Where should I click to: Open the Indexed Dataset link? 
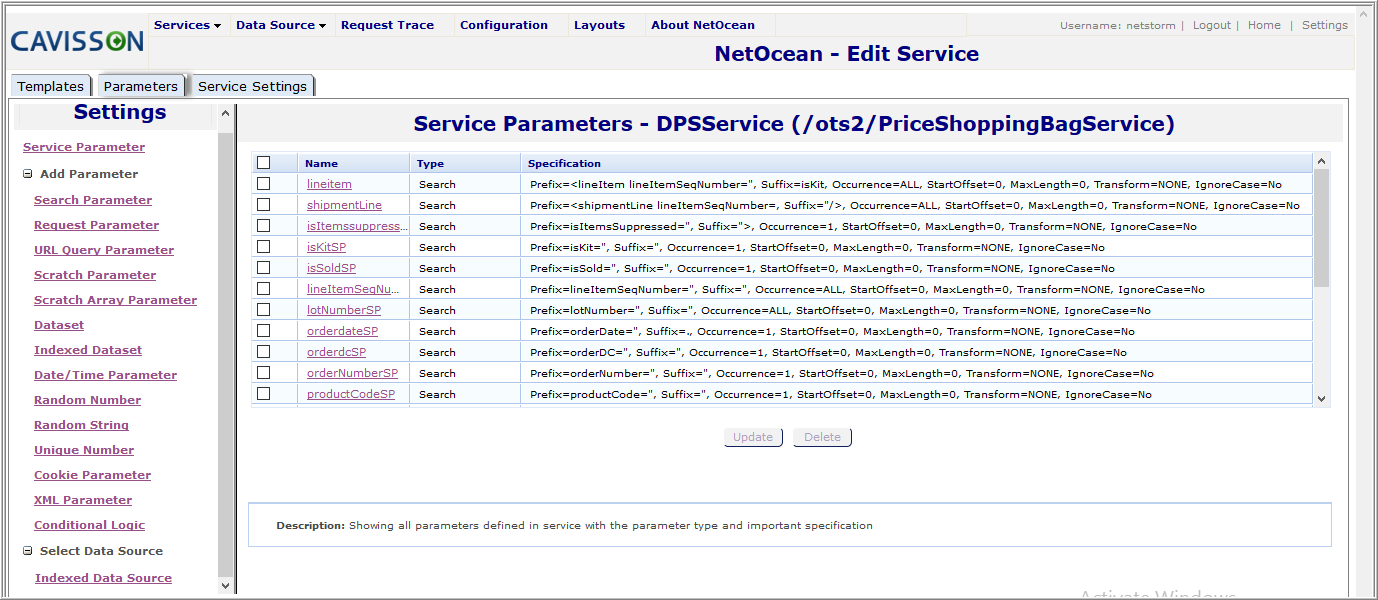(88, 350)
